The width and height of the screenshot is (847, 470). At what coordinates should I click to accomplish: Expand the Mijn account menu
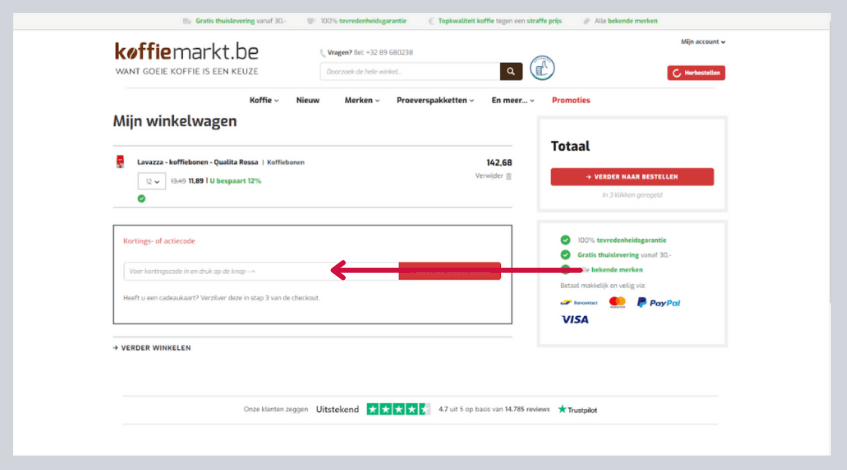point(703,42)
